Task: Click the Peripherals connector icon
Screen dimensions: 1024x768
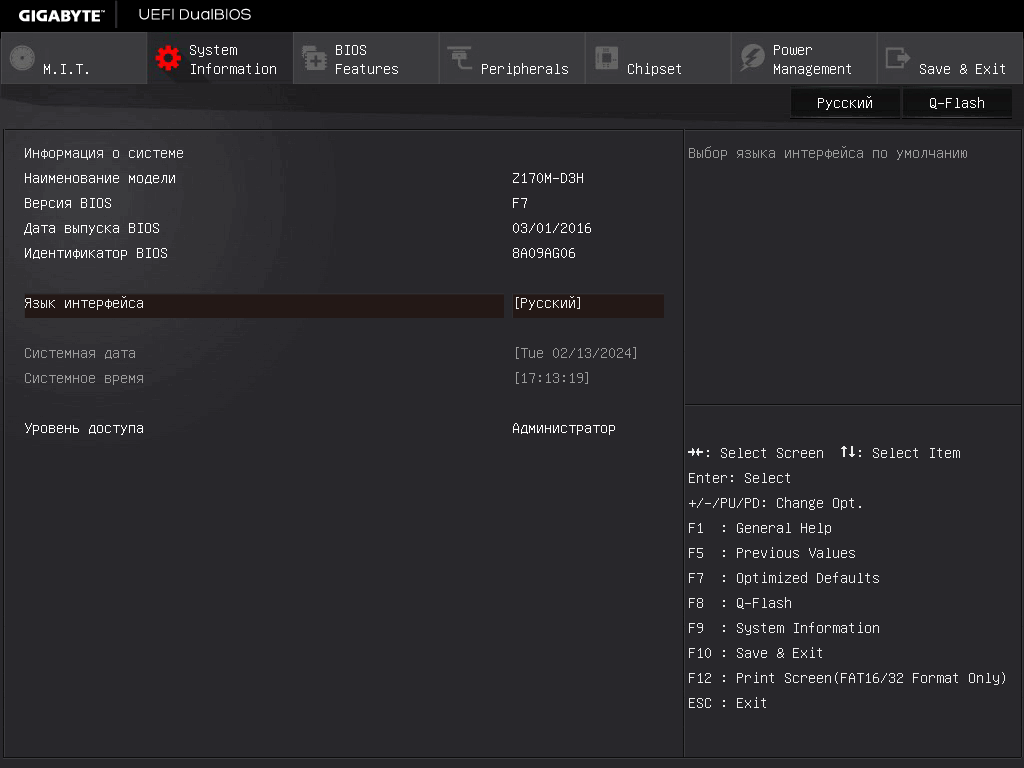Action: 460,58
